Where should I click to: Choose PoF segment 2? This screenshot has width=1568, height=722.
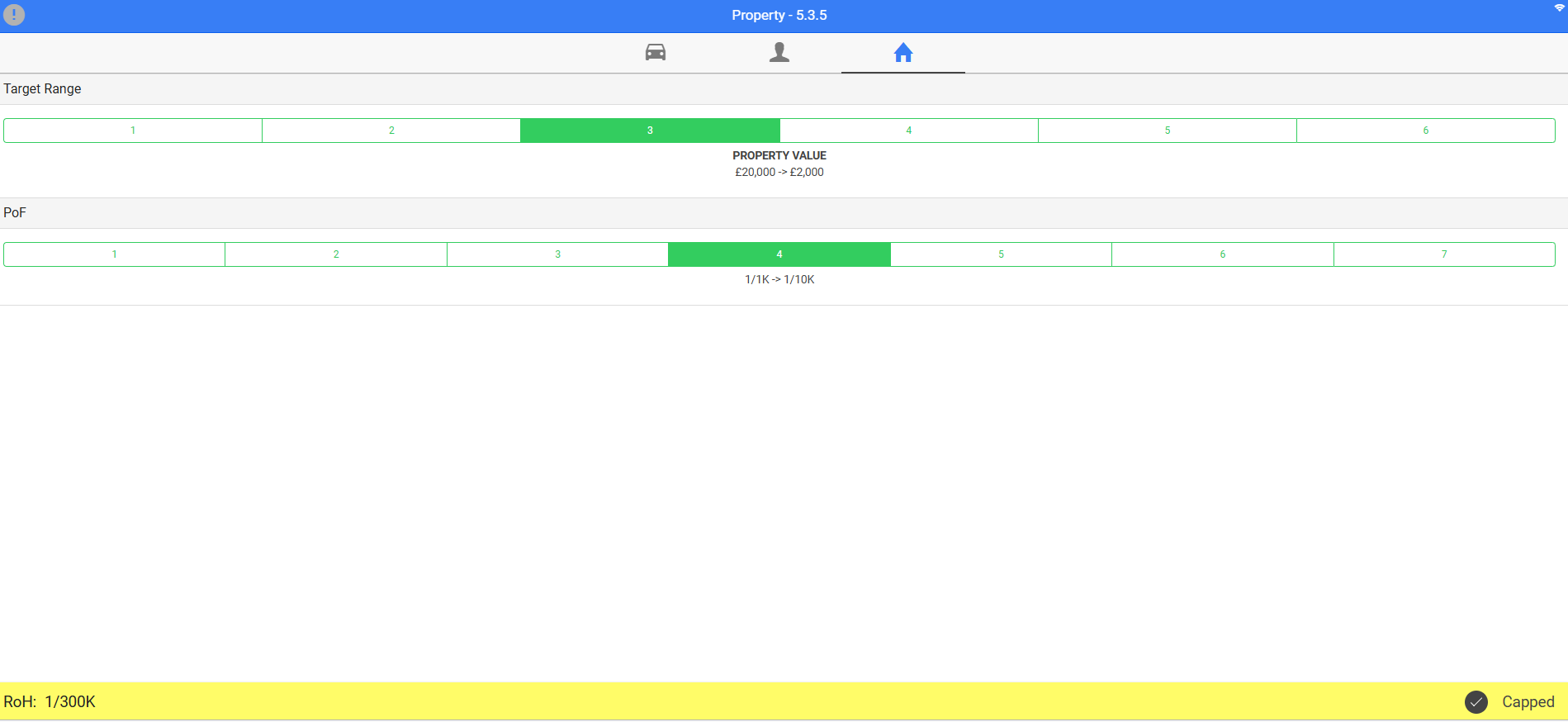click(336, 254)
